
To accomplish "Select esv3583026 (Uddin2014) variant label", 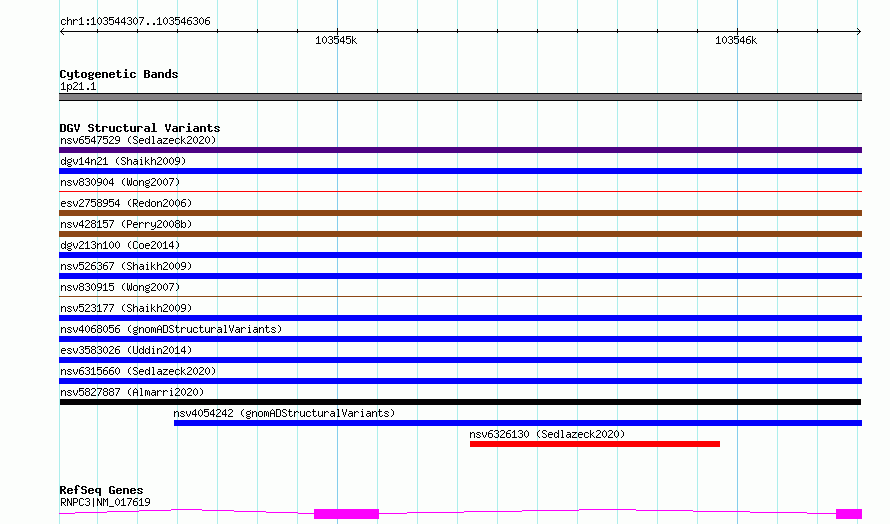I will coord(126,350).
